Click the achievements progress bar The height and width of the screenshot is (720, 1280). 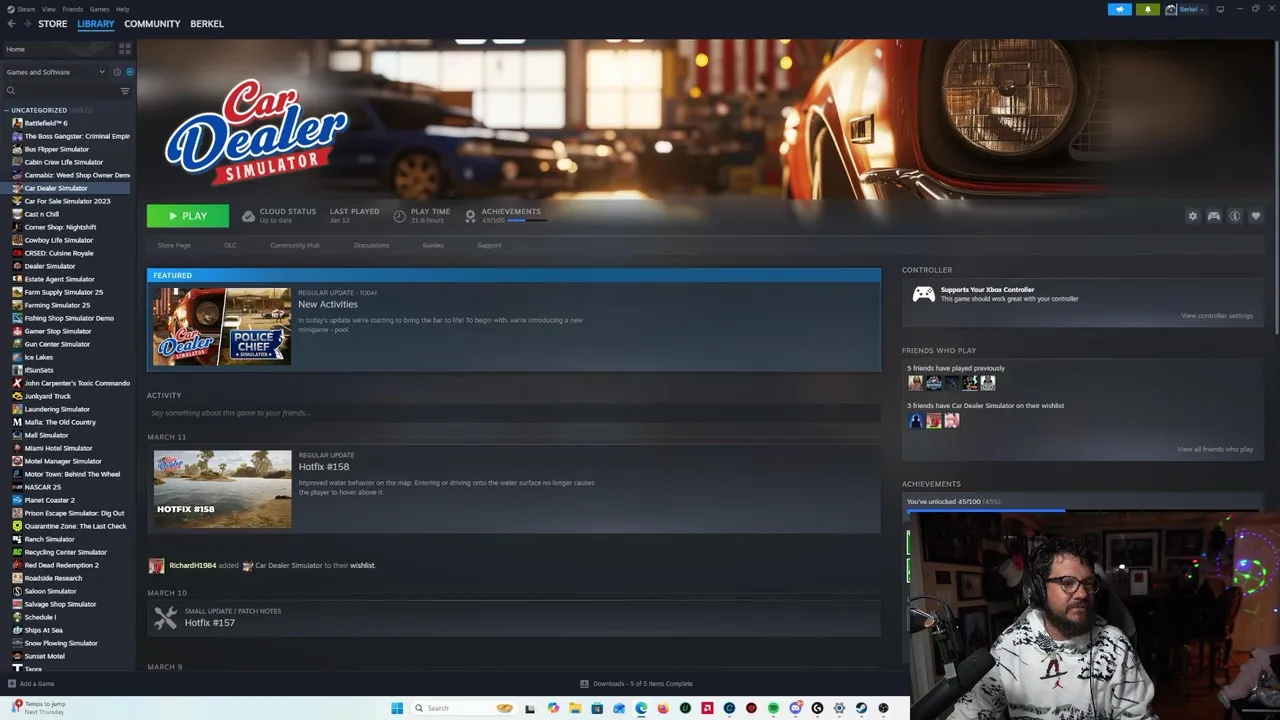point(1083,510)
